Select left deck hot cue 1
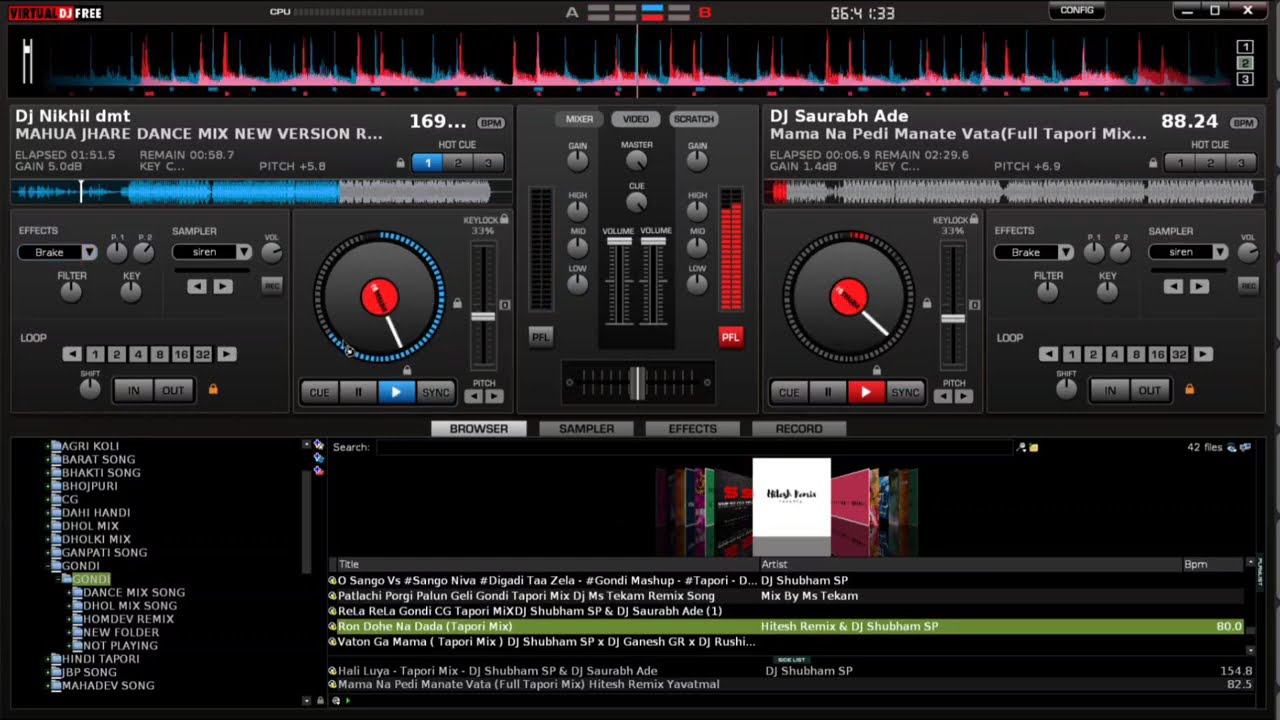The width and height of the screenshot is (1280, 720). [x=428, y=163]
